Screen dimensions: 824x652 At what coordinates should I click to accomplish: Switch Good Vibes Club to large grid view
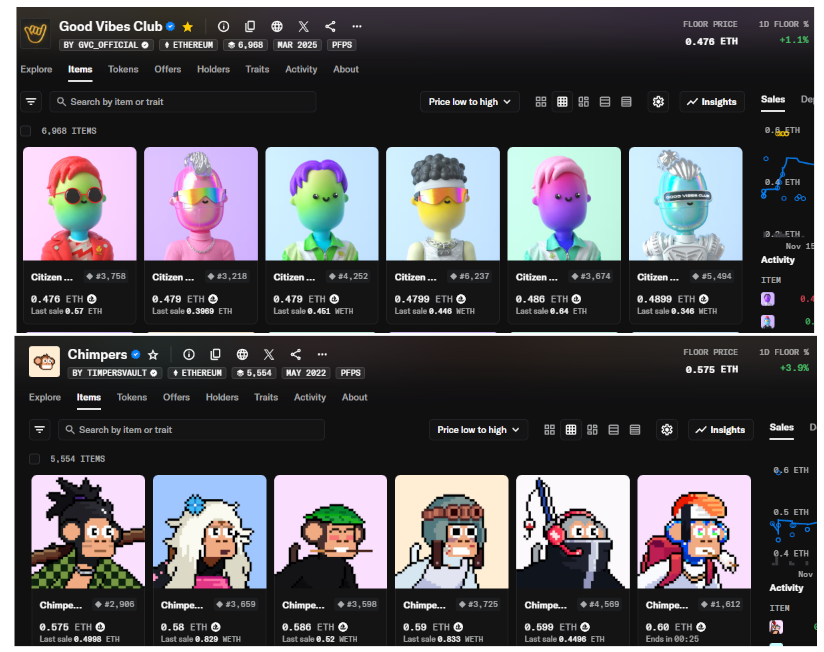tap(541, 101)
